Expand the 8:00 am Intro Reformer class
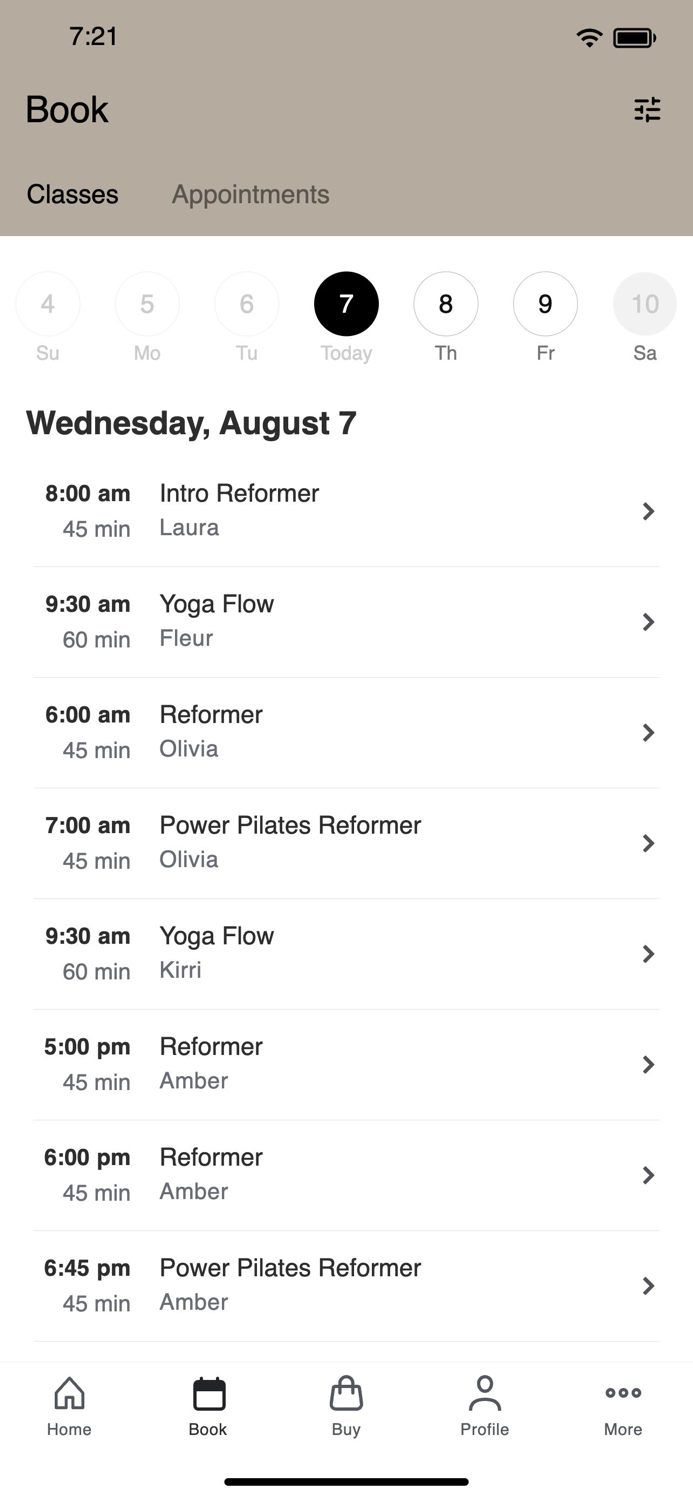 (x=346, y=510)
